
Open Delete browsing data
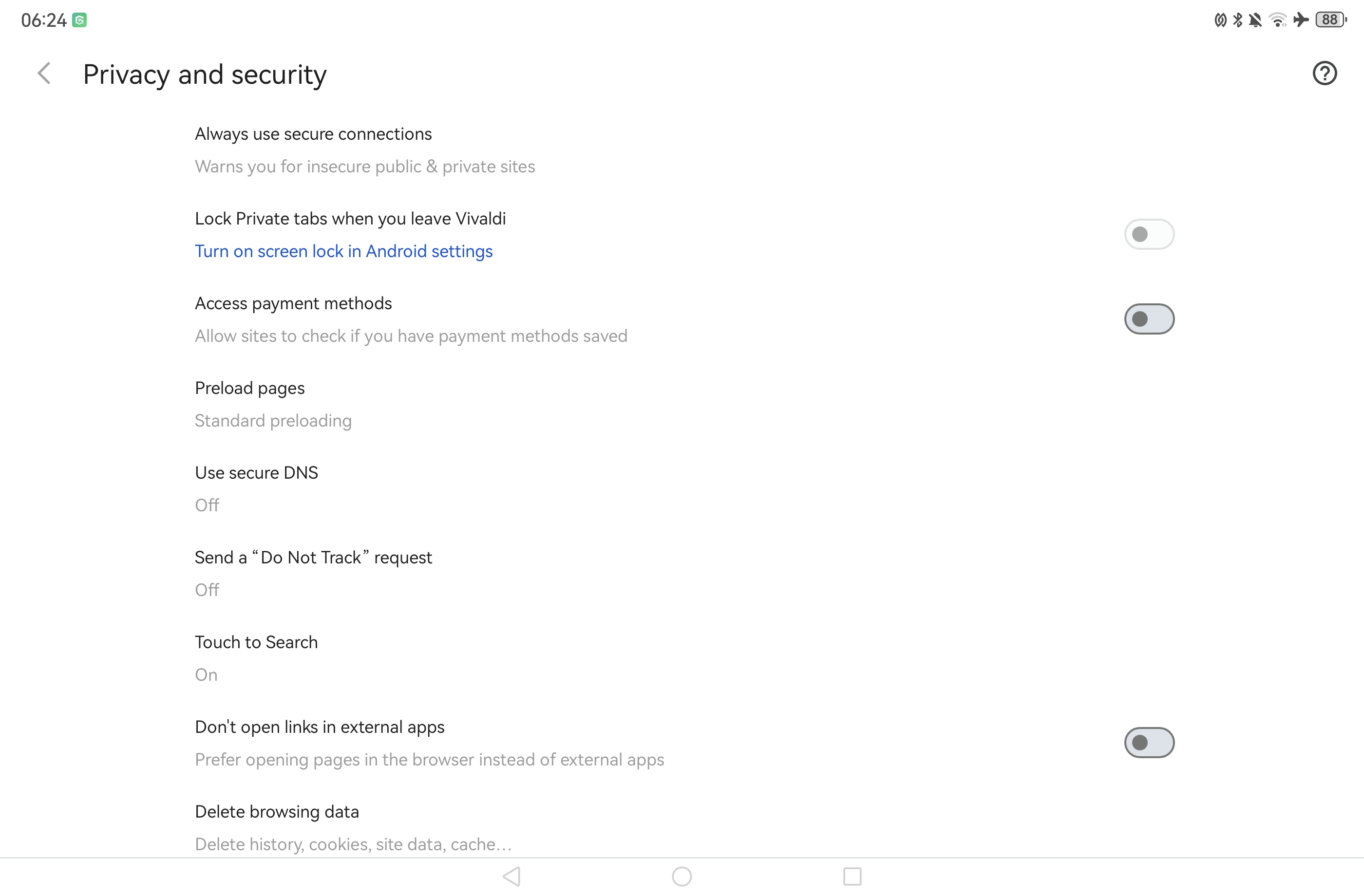point(682,827)
